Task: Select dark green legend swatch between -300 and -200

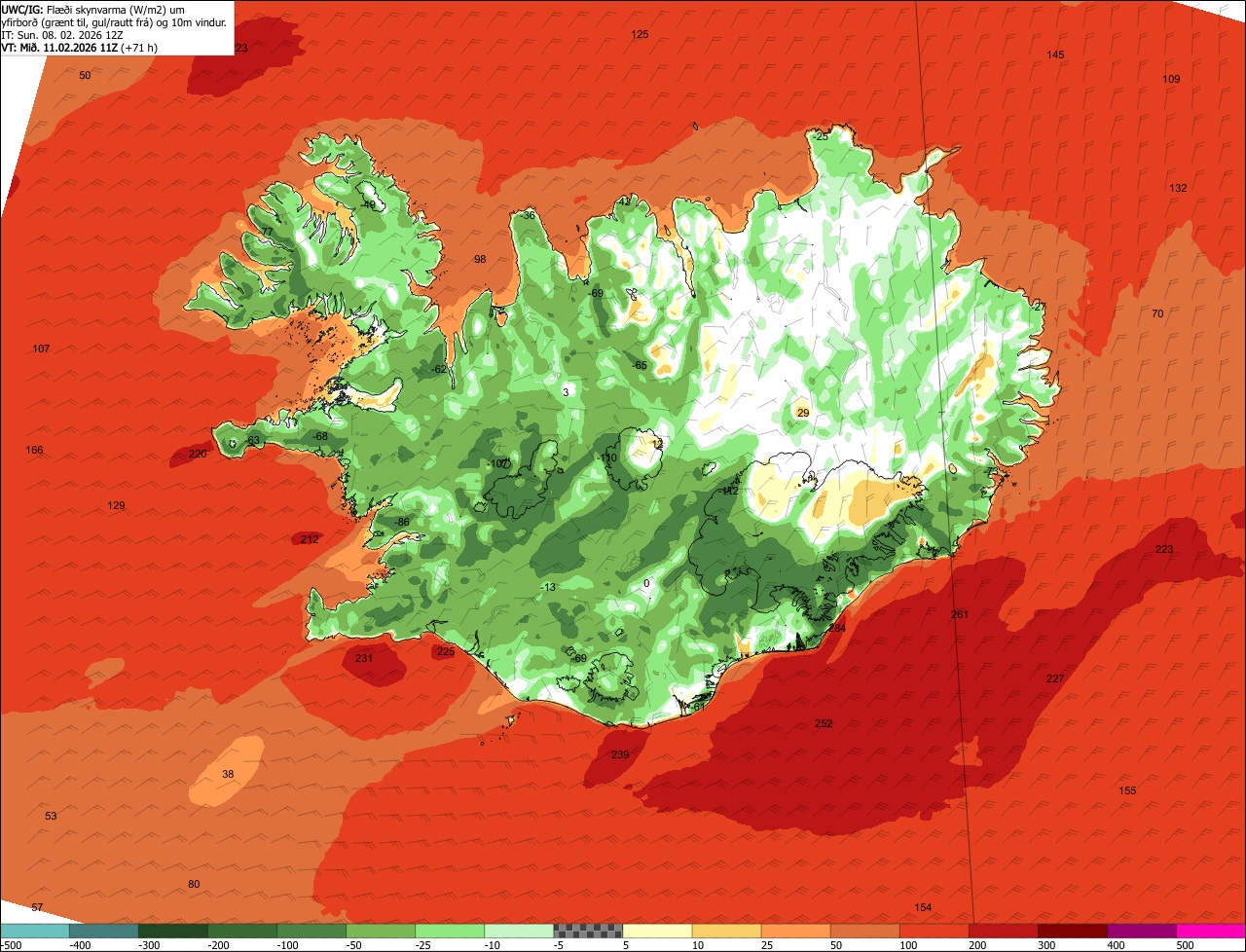Action: tap(172, 931)
